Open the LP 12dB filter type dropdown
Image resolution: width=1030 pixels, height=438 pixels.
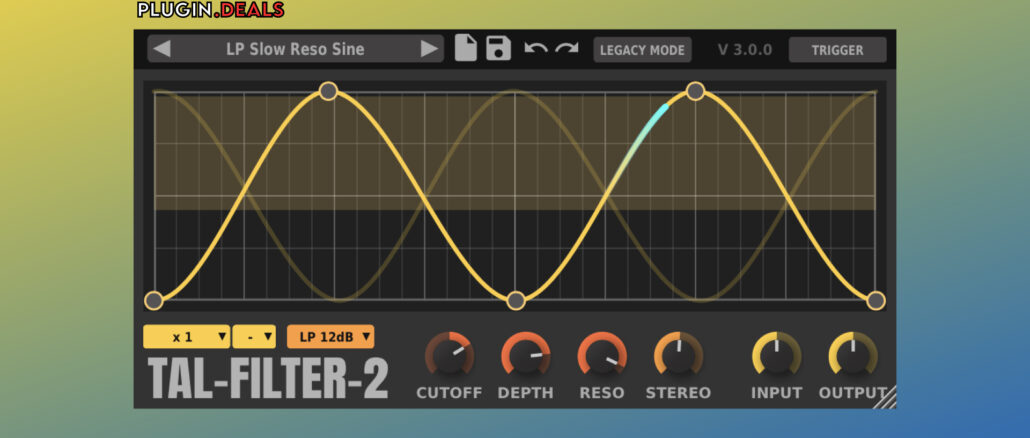(x=330, y=337)
